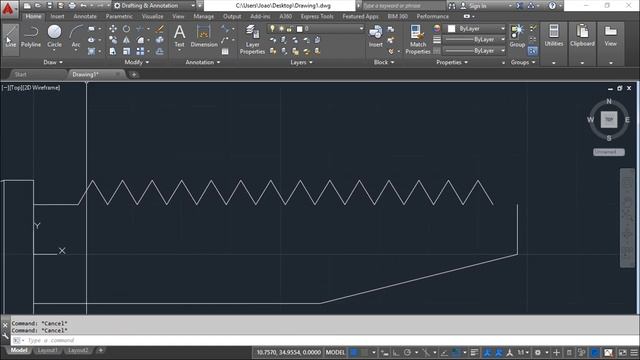The width and height of the screenshot is (640, 360).
Task: Click the Plot print icon in quick access toolbar
Action: pos(72,6)
